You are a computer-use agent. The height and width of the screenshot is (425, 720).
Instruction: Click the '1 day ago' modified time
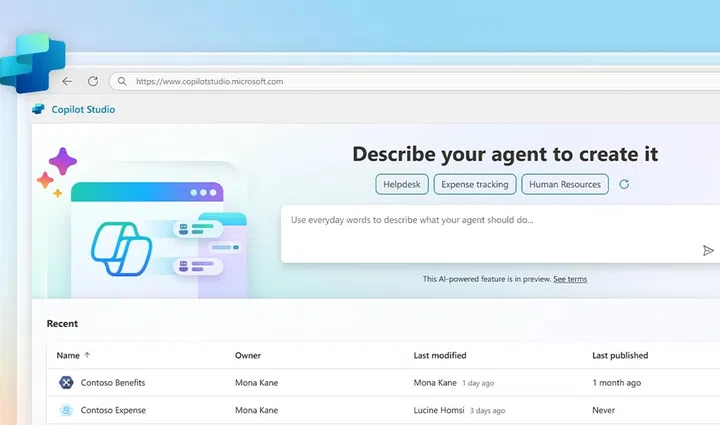[478, 383]
